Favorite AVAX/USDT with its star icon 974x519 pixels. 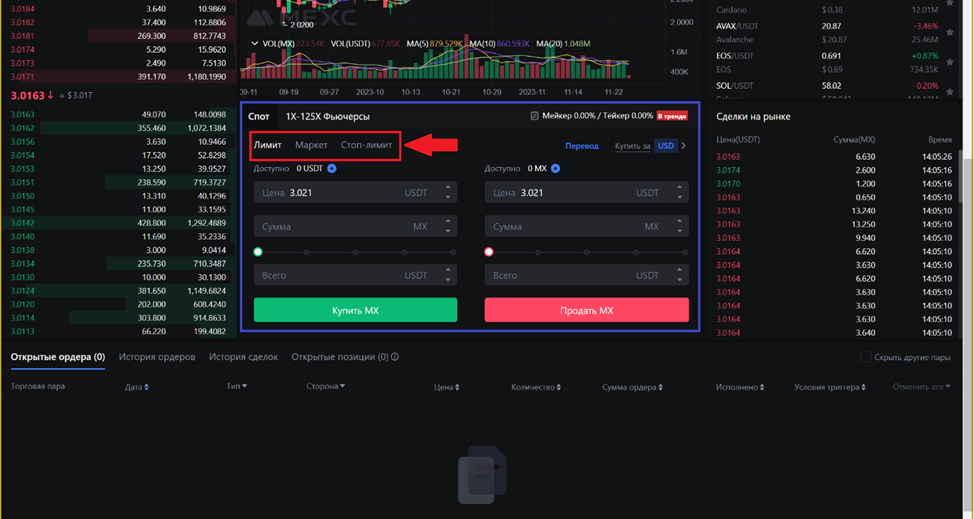pos(949,33)
